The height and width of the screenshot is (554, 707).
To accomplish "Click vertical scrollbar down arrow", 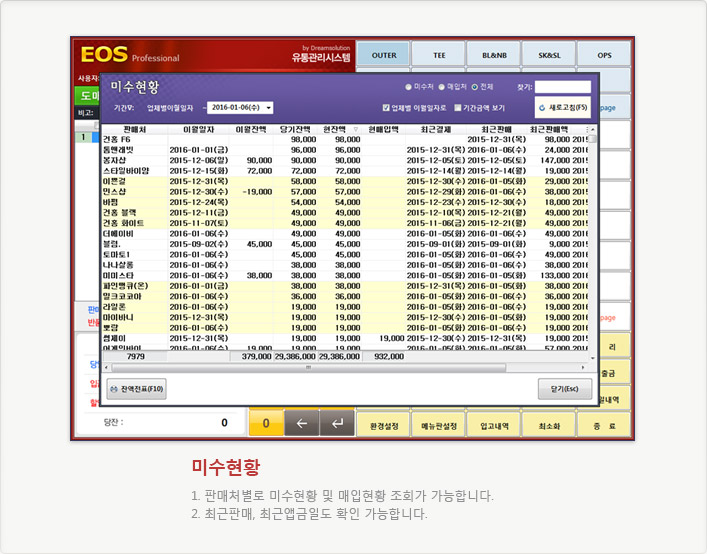I will tap(593, 358).
